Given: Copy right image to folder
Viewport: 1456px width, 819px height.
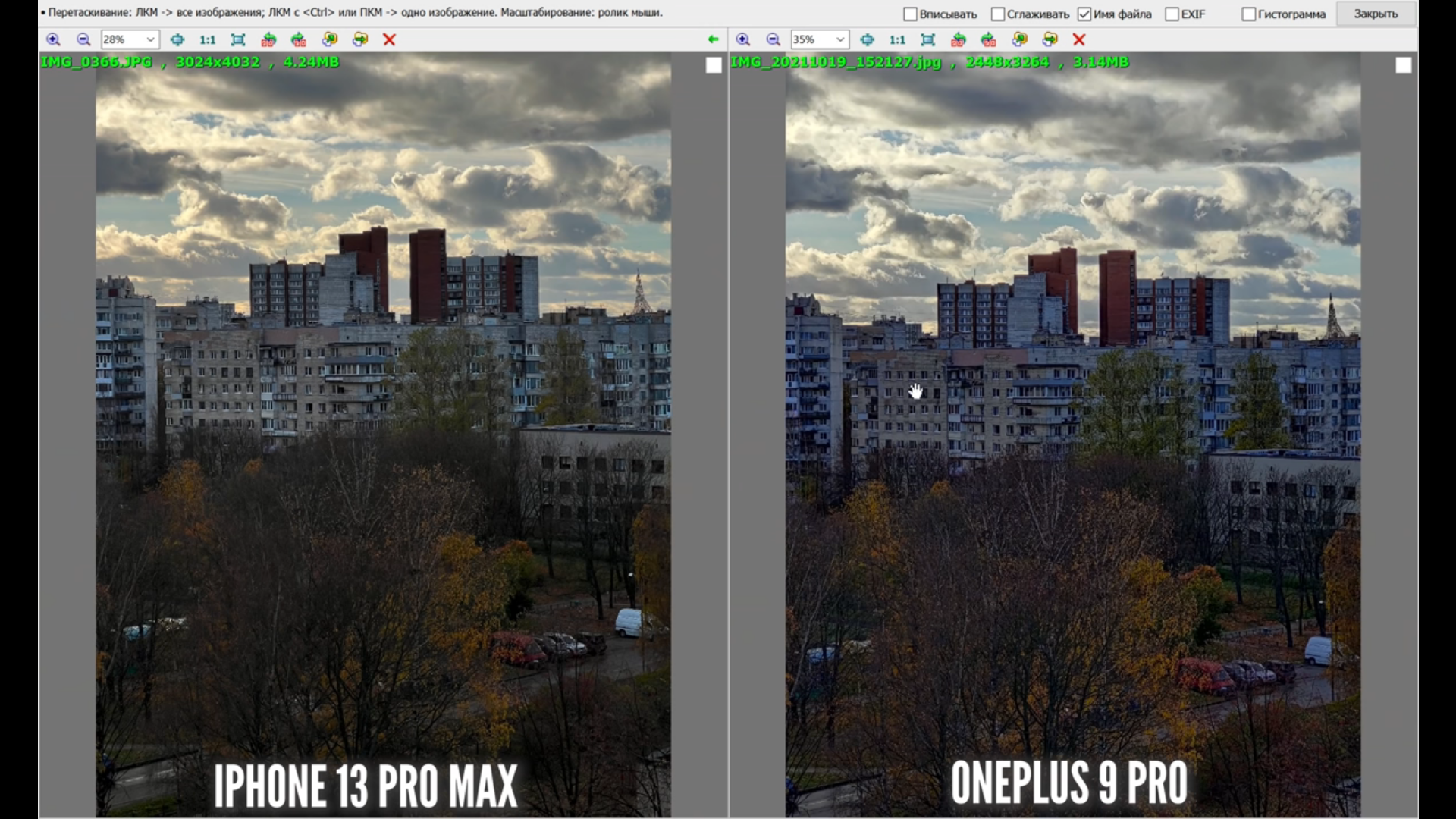Looking at the screenshot, I should click(1020, 39).
